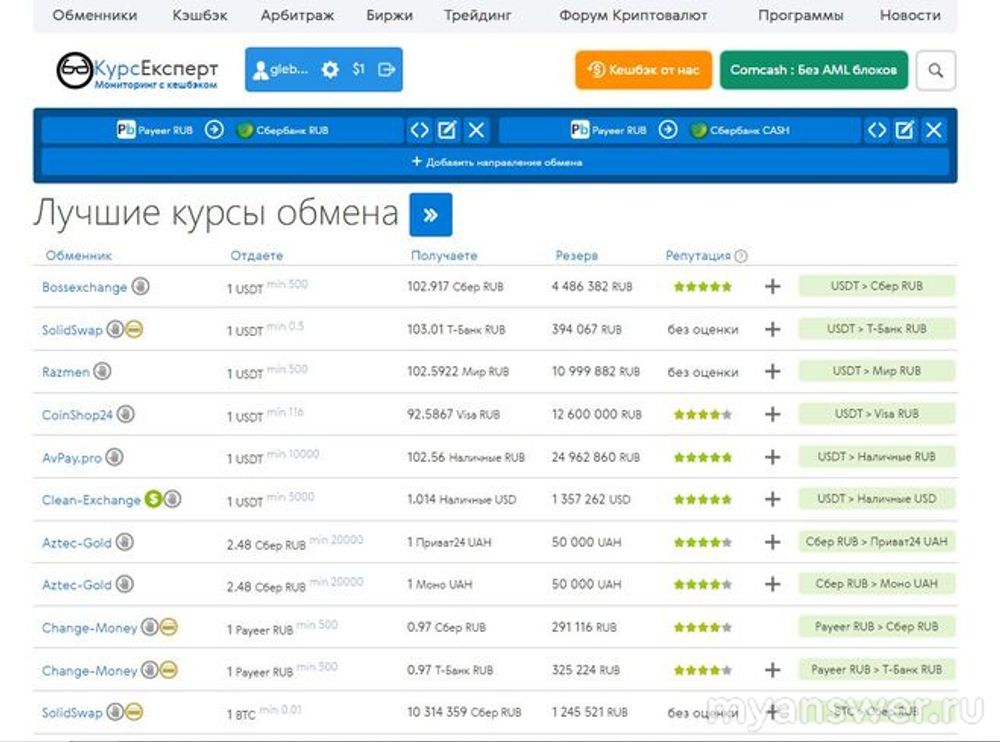Click the reputation help question mark icon

[741, 256]
